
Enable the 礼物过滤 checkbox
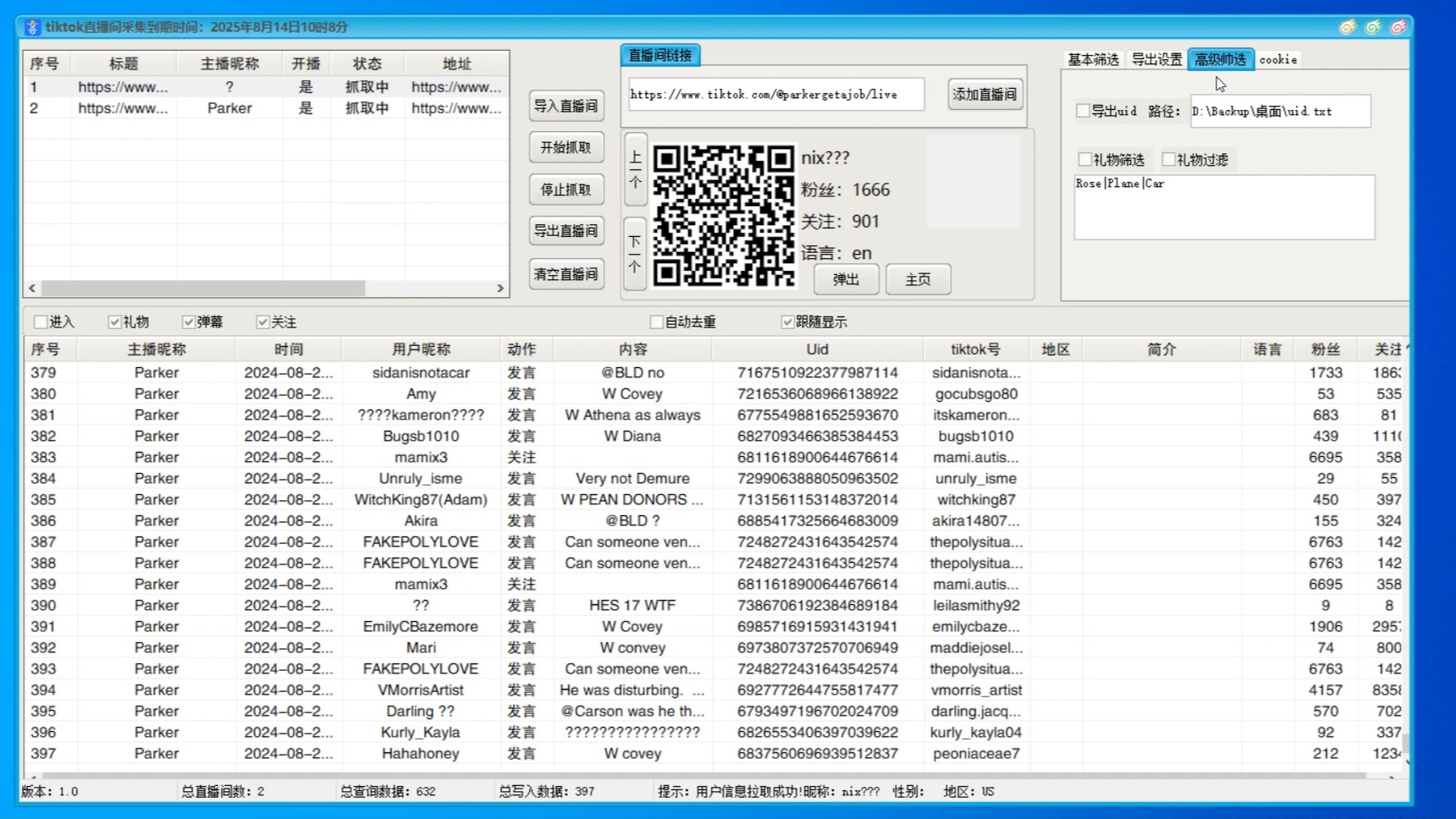tap(1168, 159)
